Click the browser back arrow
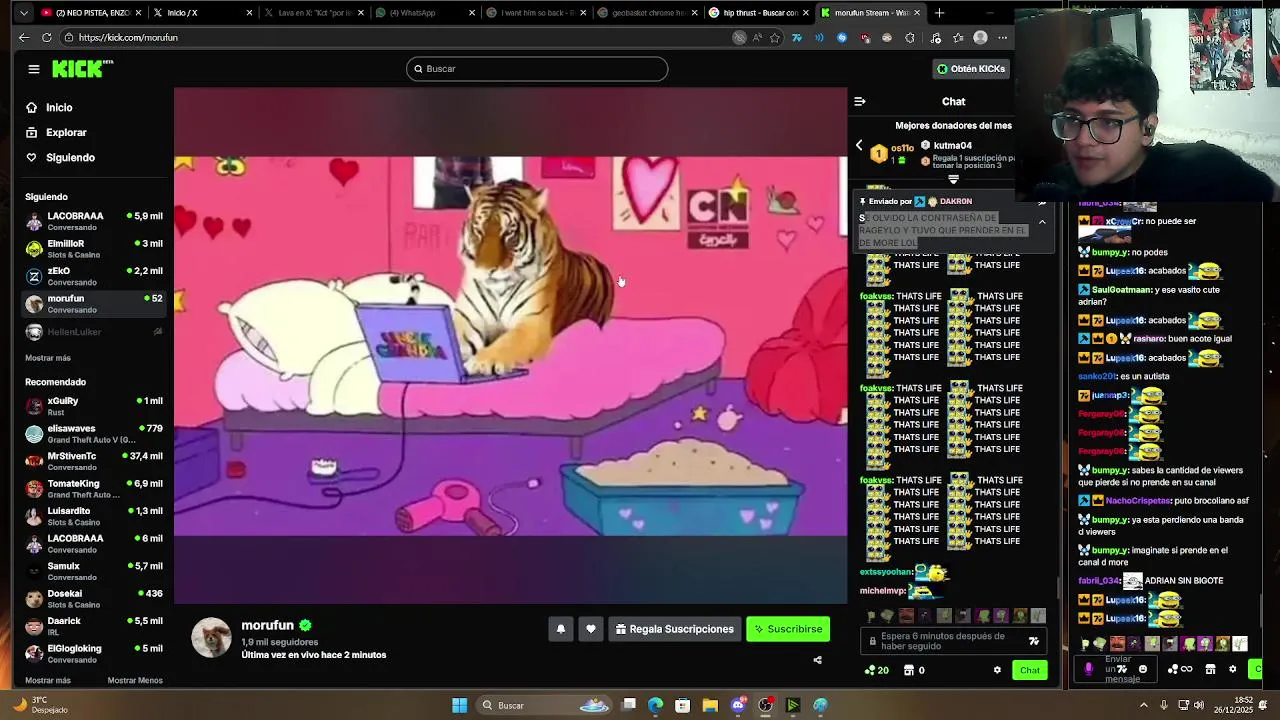This screenshot has height=720, width=1280. point(24,37)
